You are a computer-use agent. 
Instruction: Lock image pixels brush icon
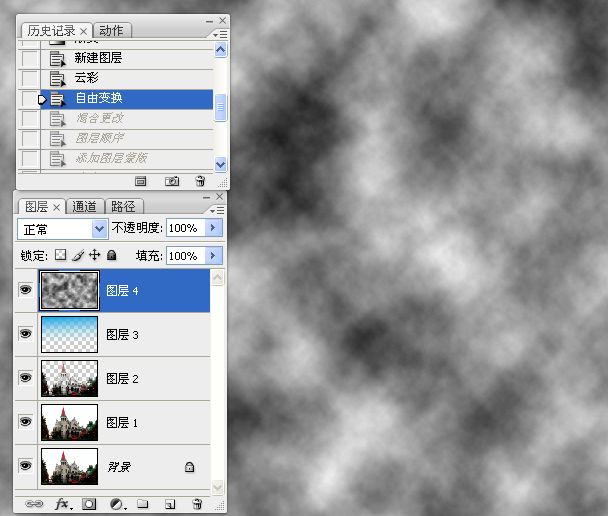pos(78,255)
